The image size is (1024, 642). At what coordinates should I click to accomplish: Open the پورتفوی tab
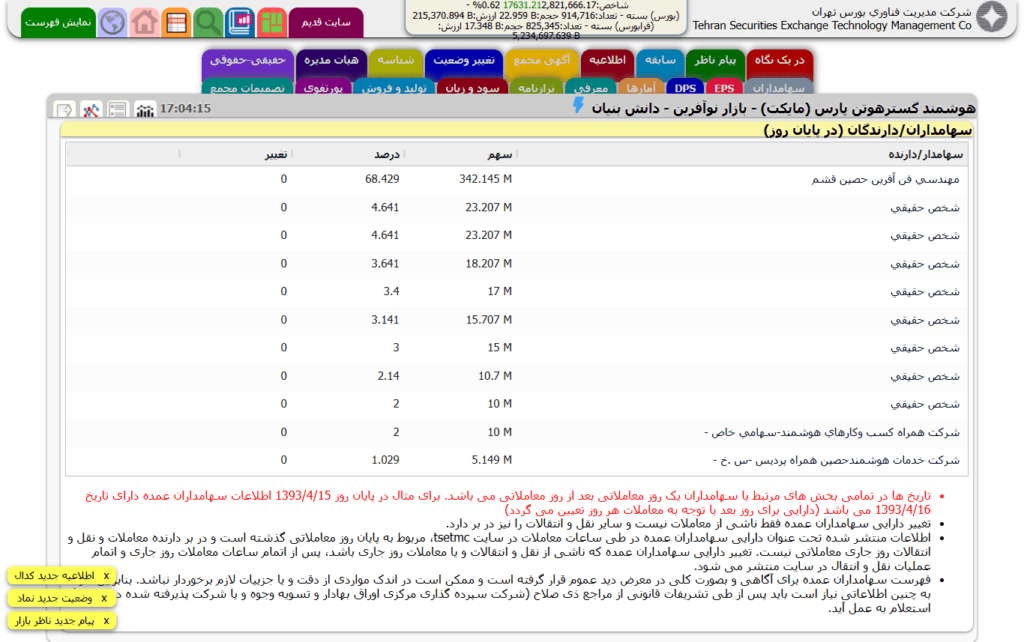(x=323, y=88)
